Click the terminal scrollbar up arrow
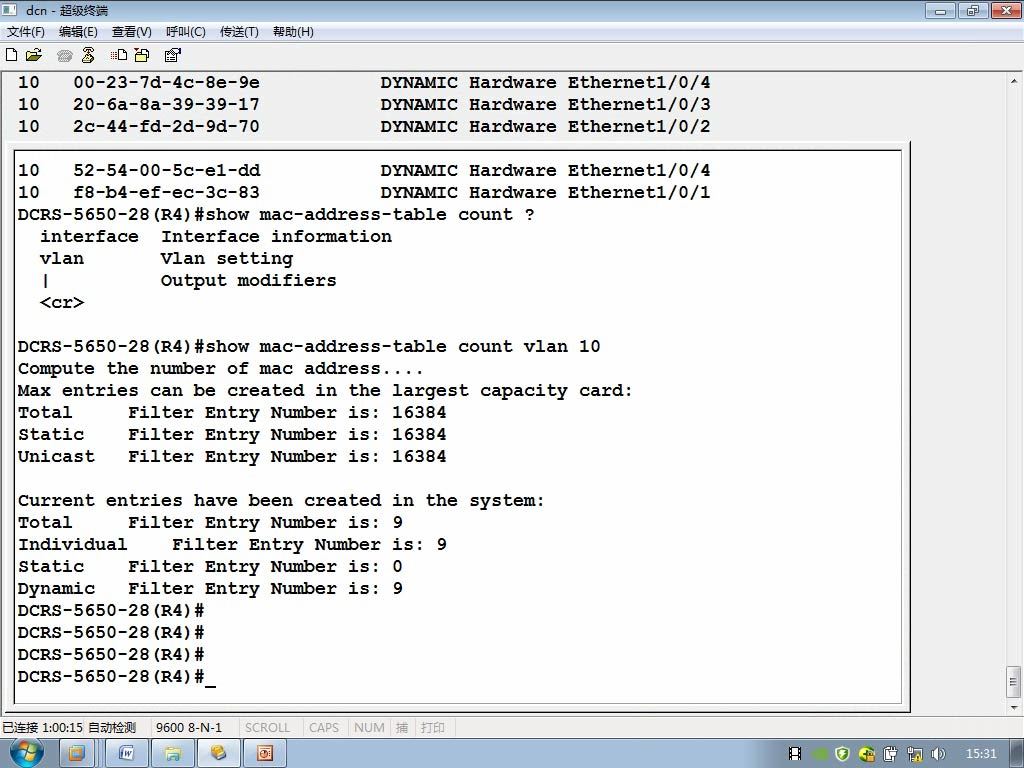This screenshot has width=1024, height=768. pyautogui.click(x=1014, y=81)
